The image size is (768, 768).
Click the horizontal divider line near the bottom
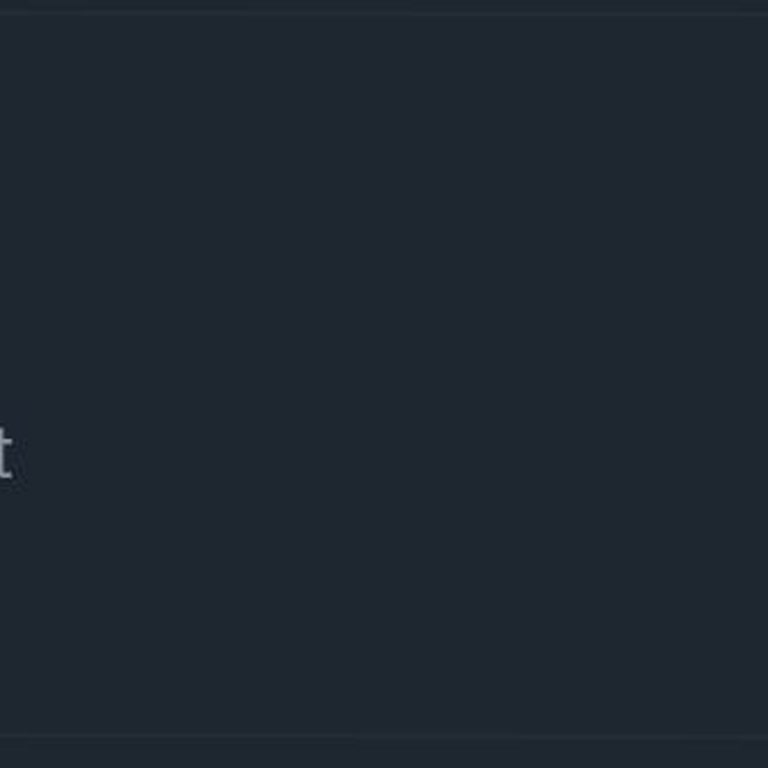(x=384, y=738)
